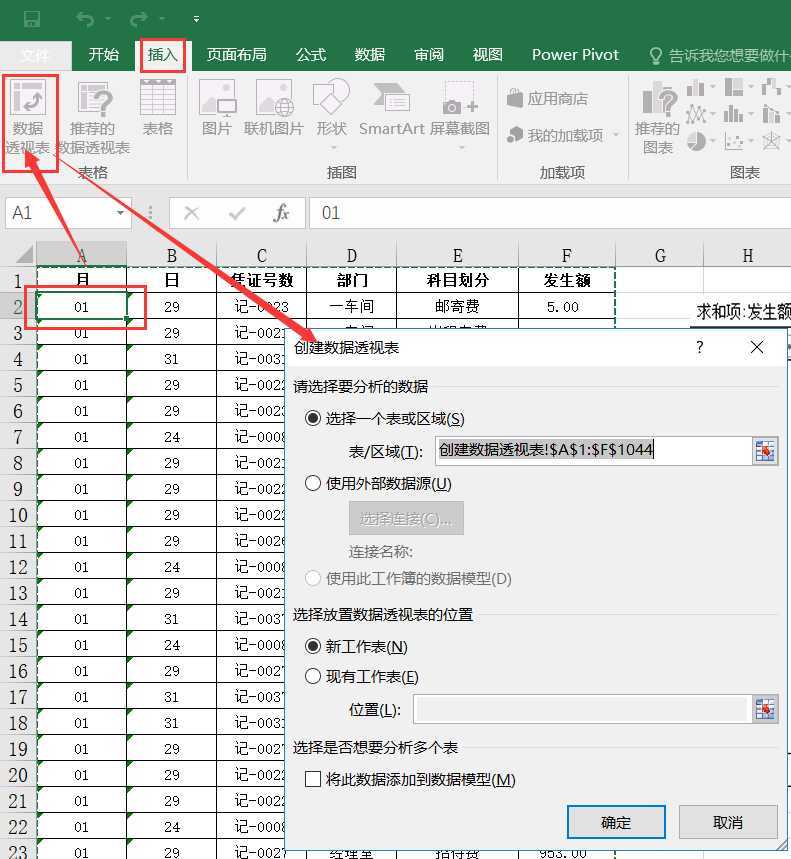Click 'Tell me what you want to do' (告诉我您想要做什么) box
Image resolution: width=791 pixels, height=859 pixels.
719,55
